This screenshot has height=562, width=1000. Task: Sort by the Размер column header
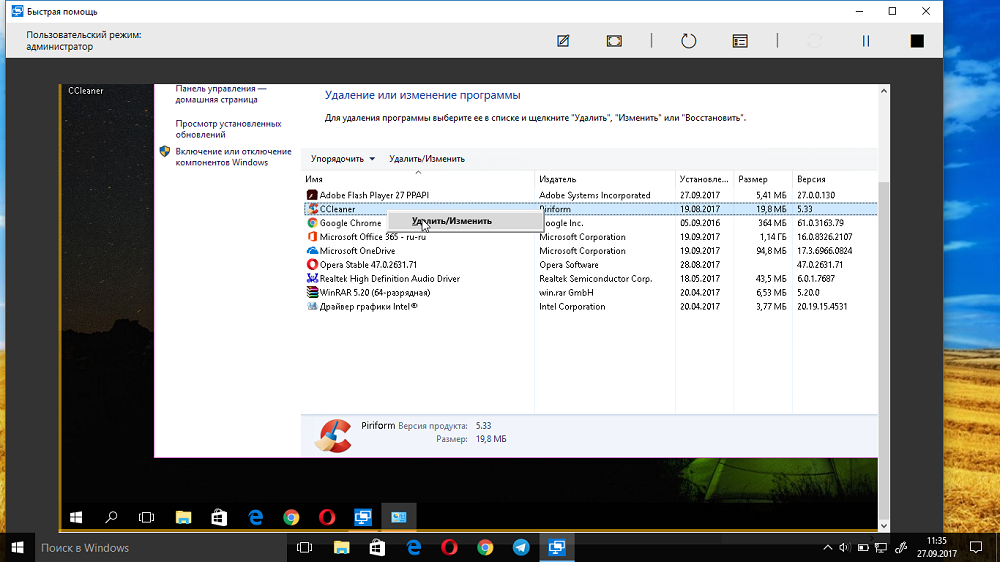click(x=763, y=179)
